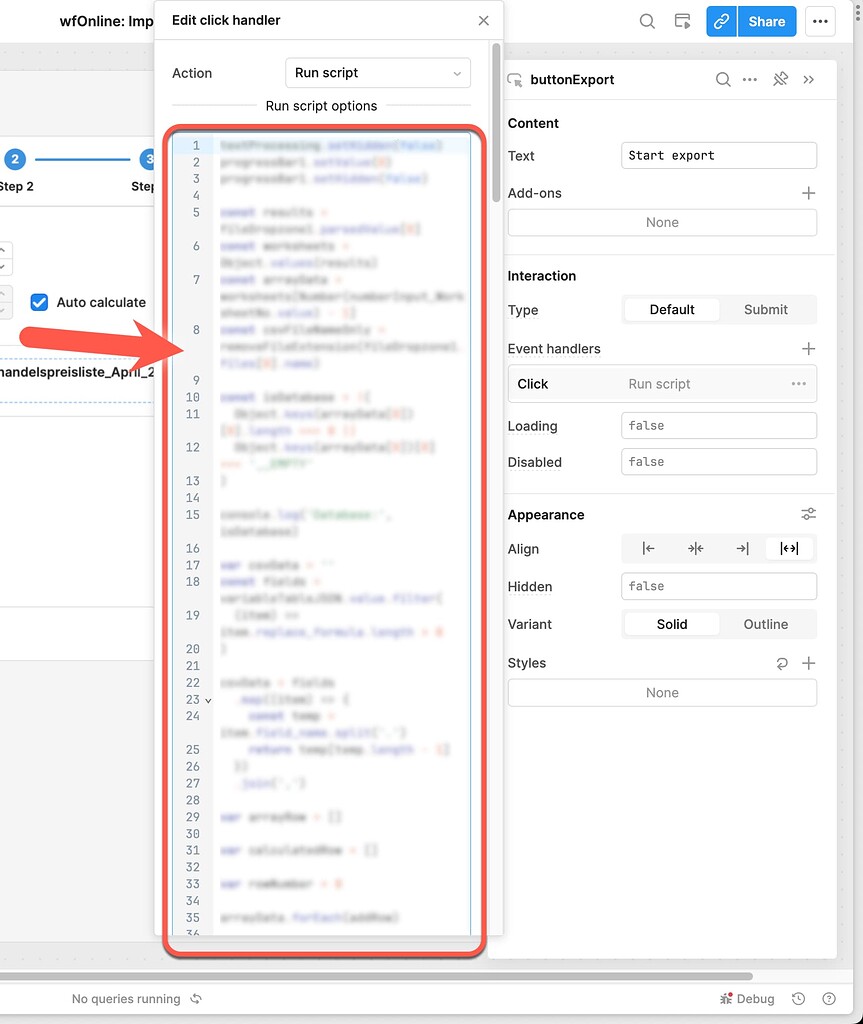This screenshot has width=863, height=1024.
Task: Open Appearance settings sliders icon
Action: pos(808,514)
